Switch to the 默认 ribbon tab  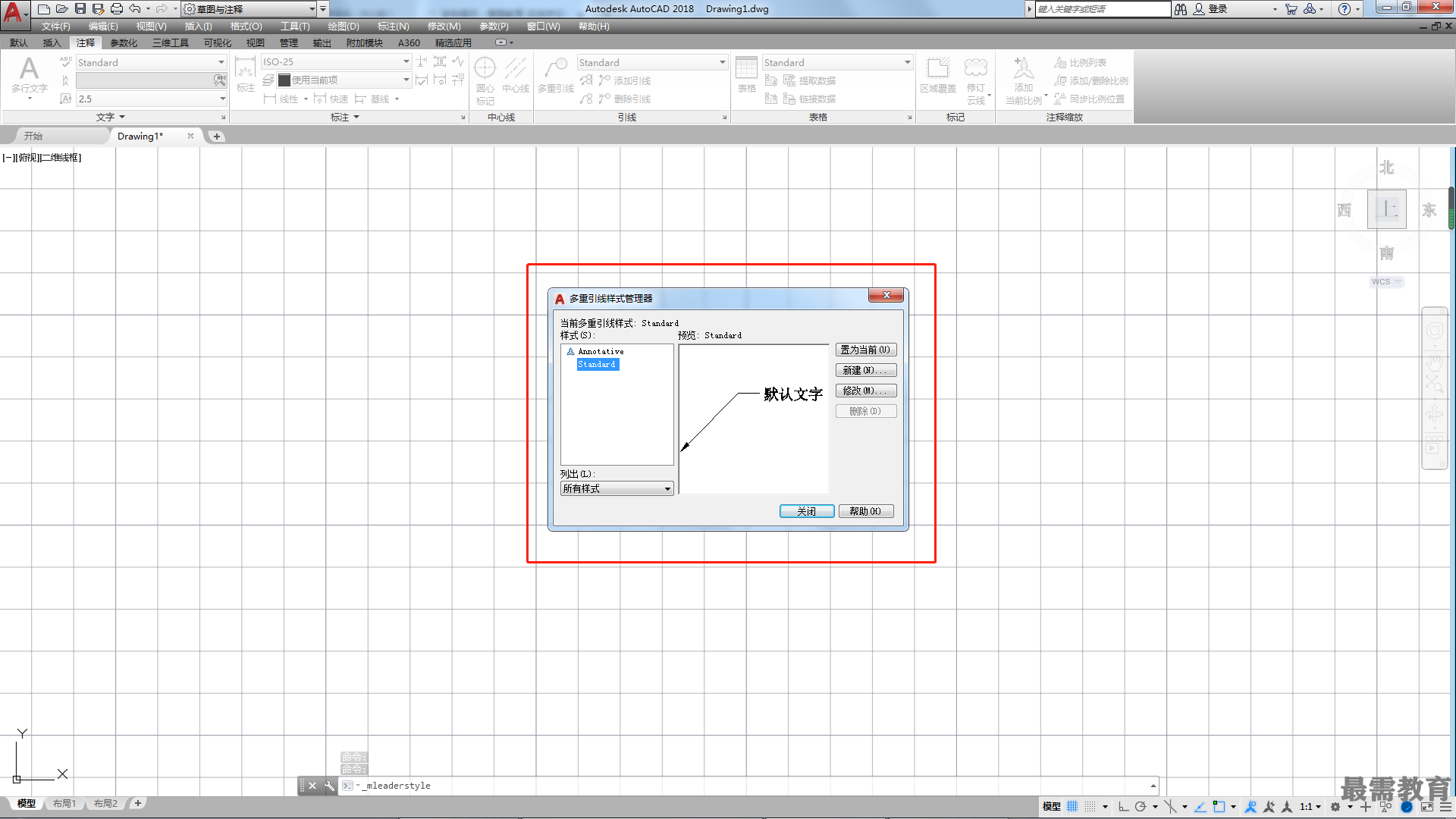point(19,42)
